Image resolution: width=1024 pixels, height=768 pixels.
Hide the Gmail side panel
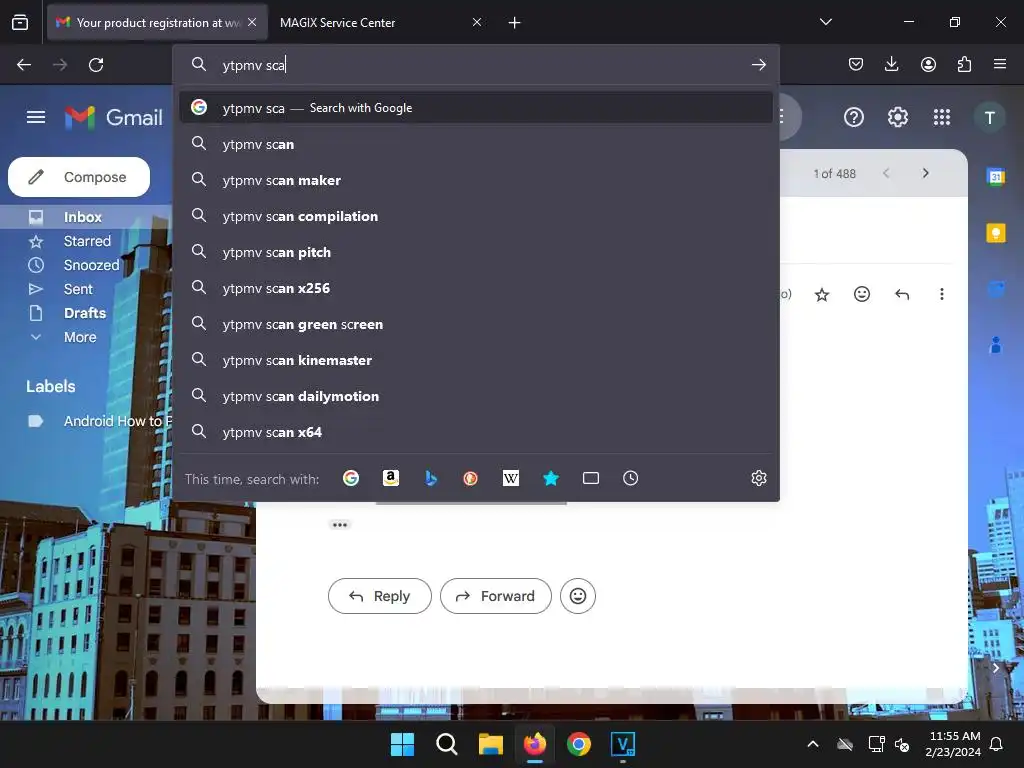995,667
